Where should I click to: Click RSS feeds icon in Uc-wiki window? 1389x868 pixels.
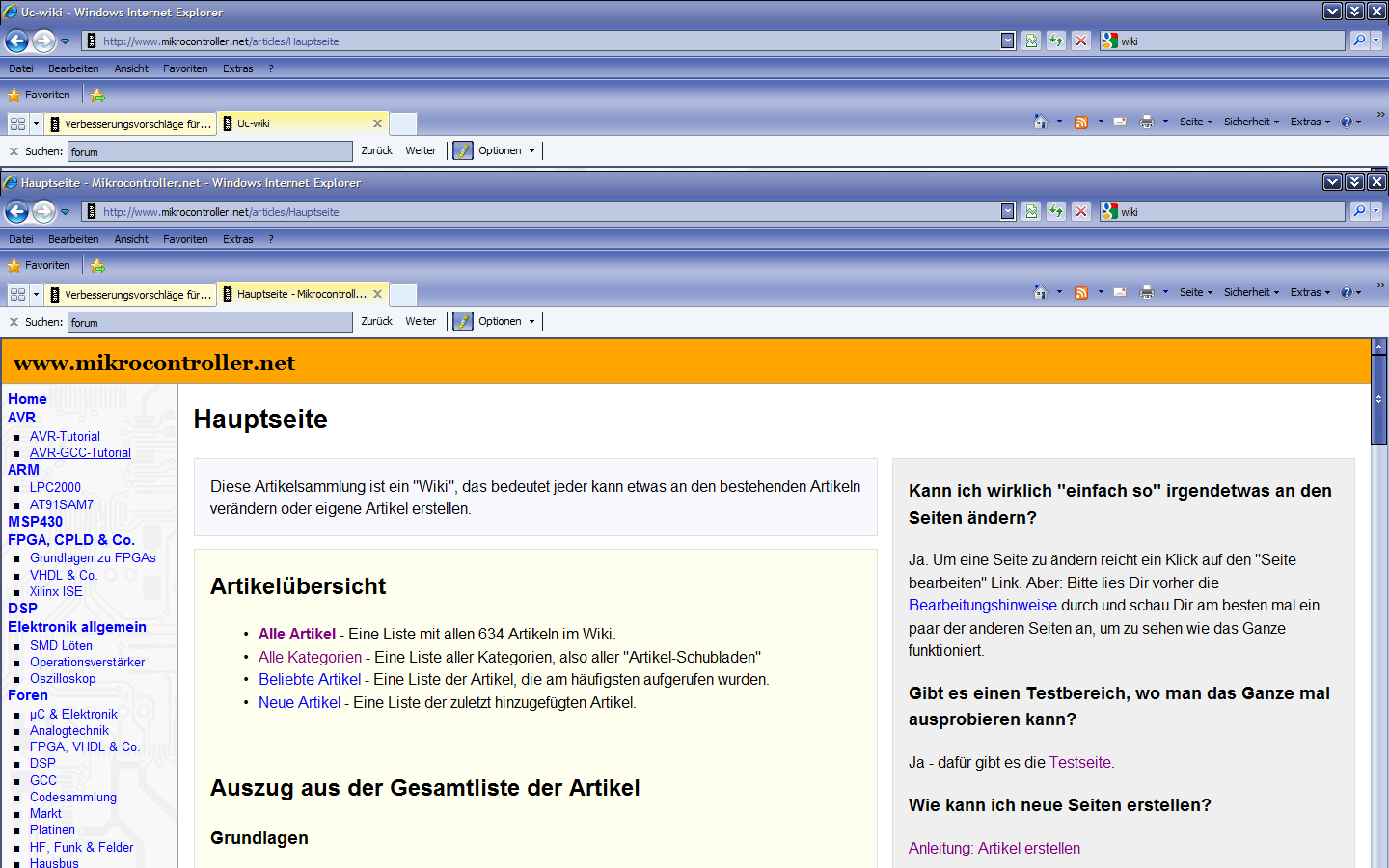pos(1081,122)
